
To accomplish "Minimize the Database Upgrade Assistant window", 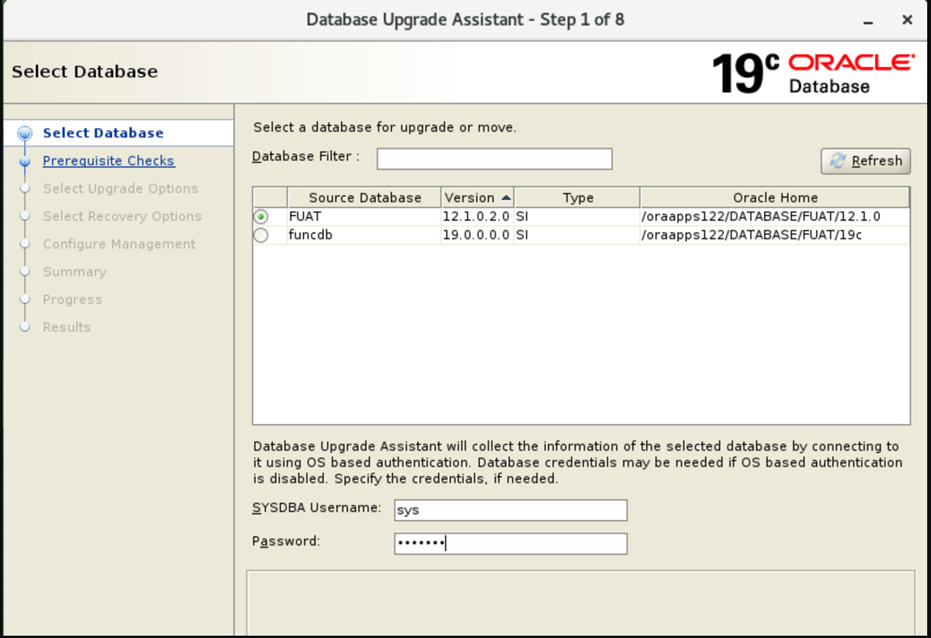I will [868, 21].
